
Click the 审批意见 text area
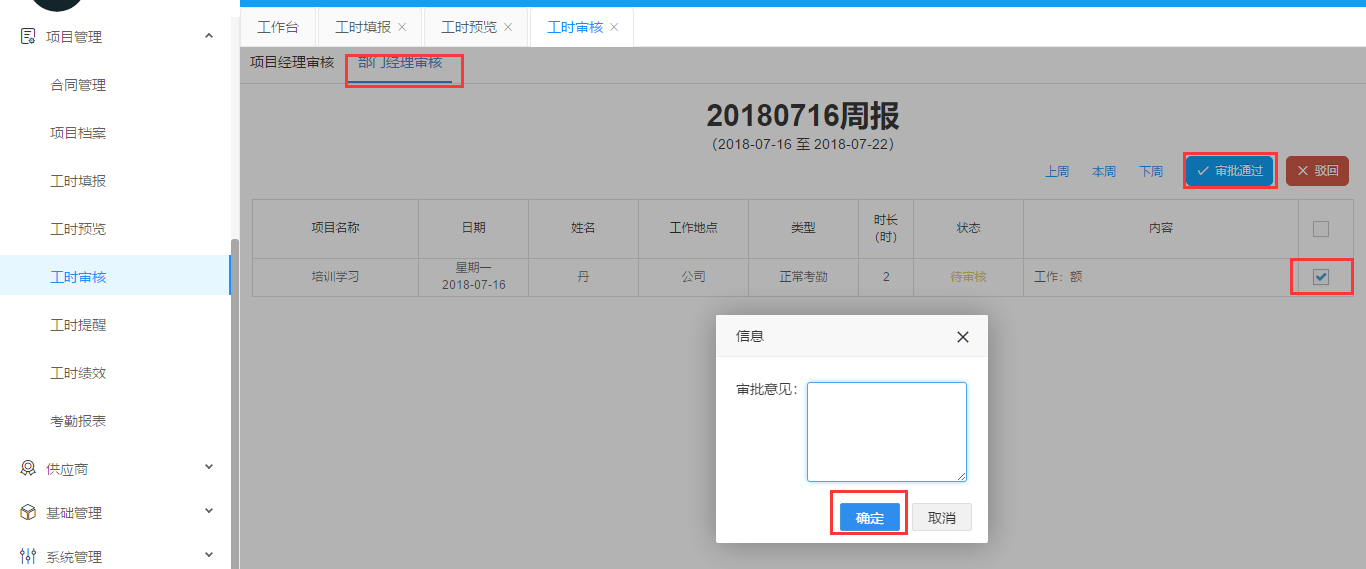pyautogui.click(x=886, y=431)
